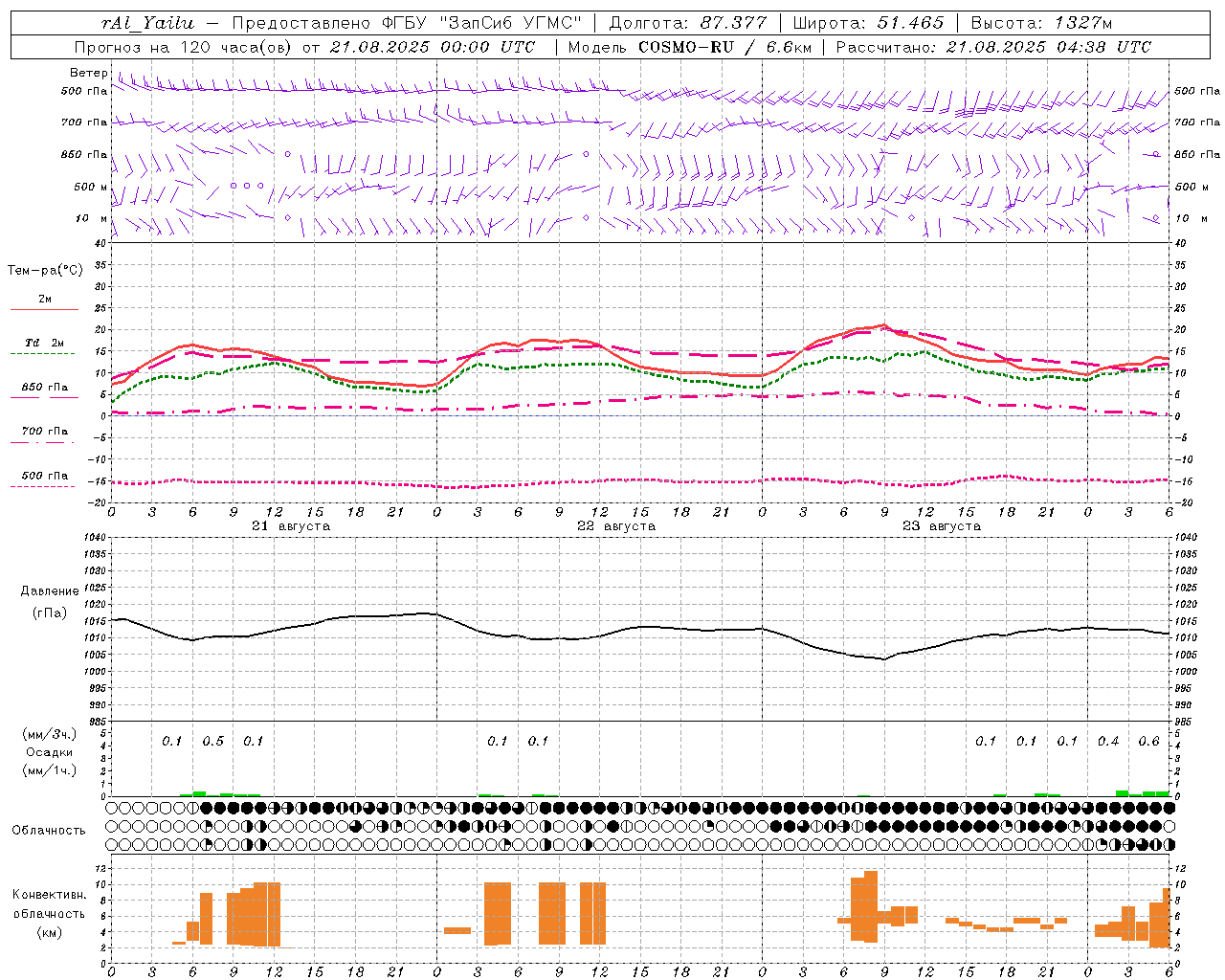Click the Долгота: 87.377 value

point(687,23)
